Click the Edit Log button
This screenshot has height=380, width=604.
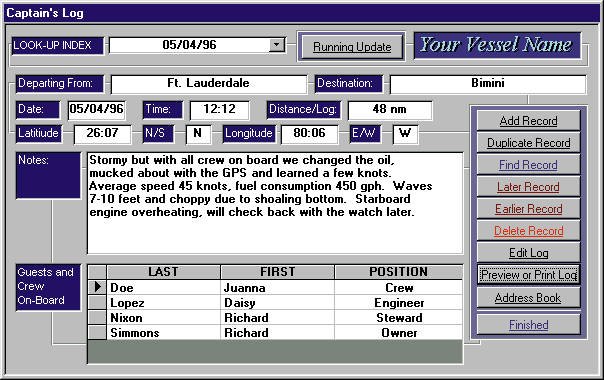click(x=528, y=253)
